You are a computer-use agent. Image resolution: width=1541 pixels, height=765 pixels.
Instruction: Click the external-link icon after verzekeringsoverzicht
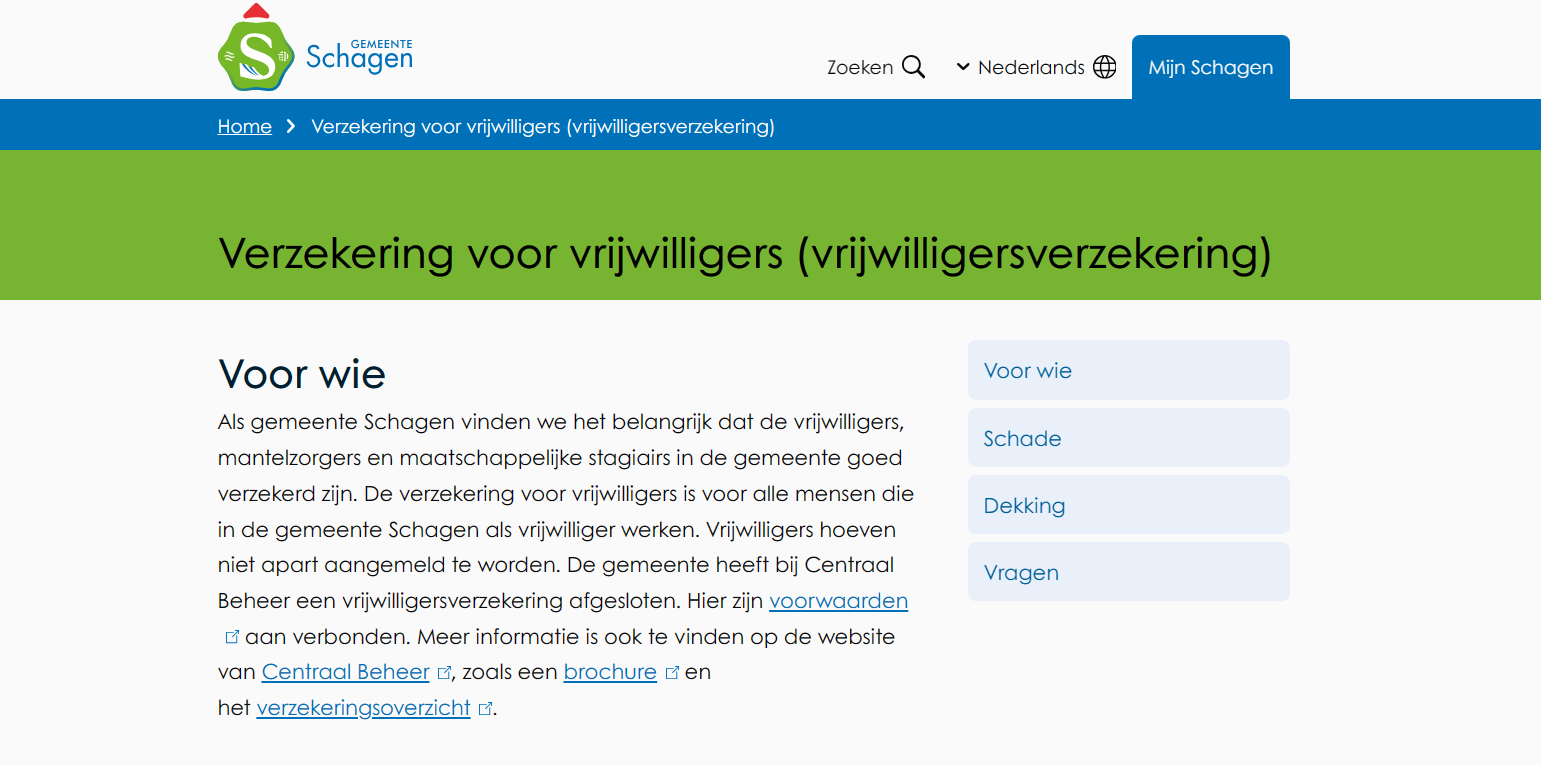486,707
